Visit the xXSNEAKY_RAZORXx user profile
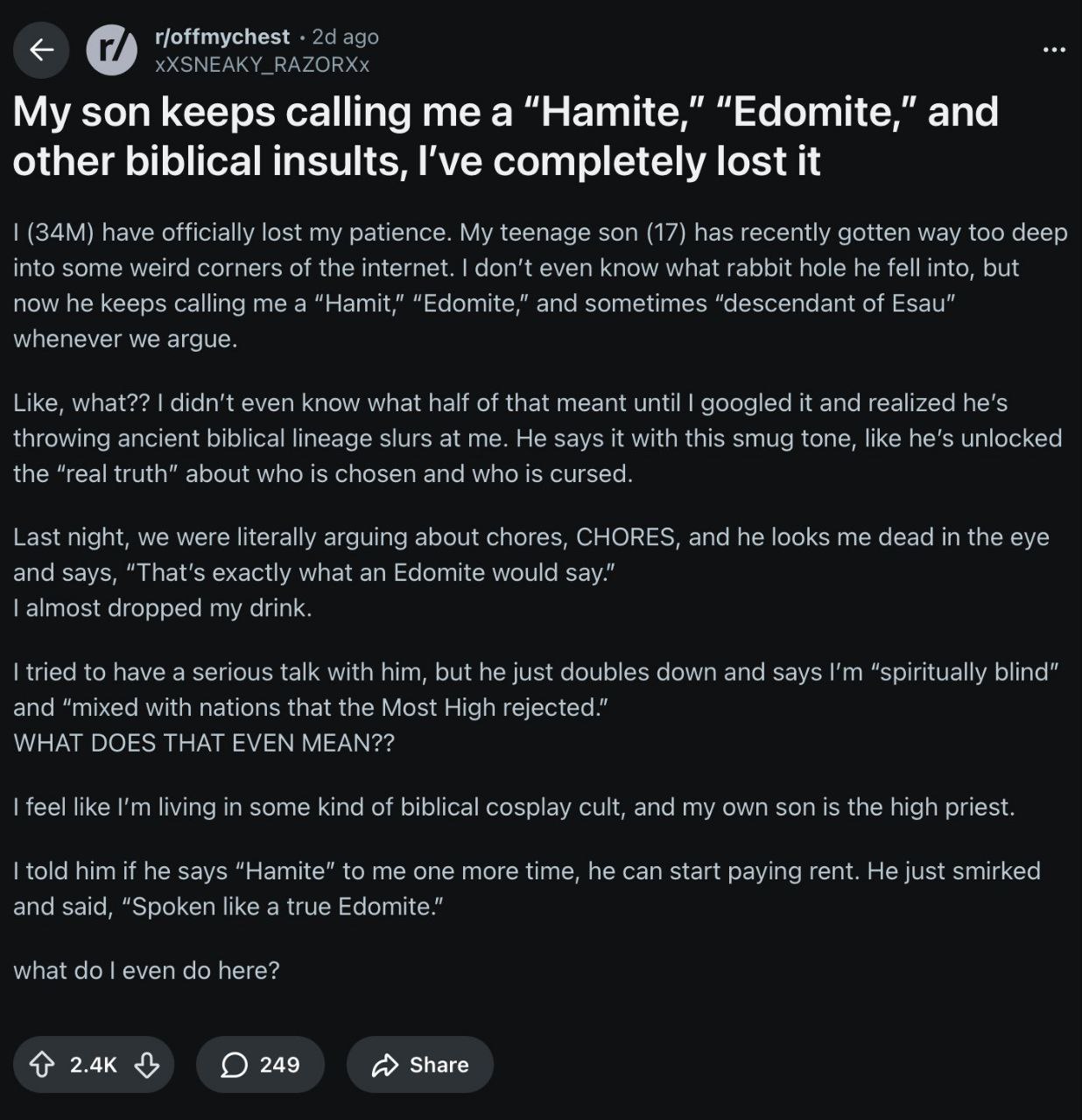This screenshot has height=1120, width=1082. [x=261, y=65]
